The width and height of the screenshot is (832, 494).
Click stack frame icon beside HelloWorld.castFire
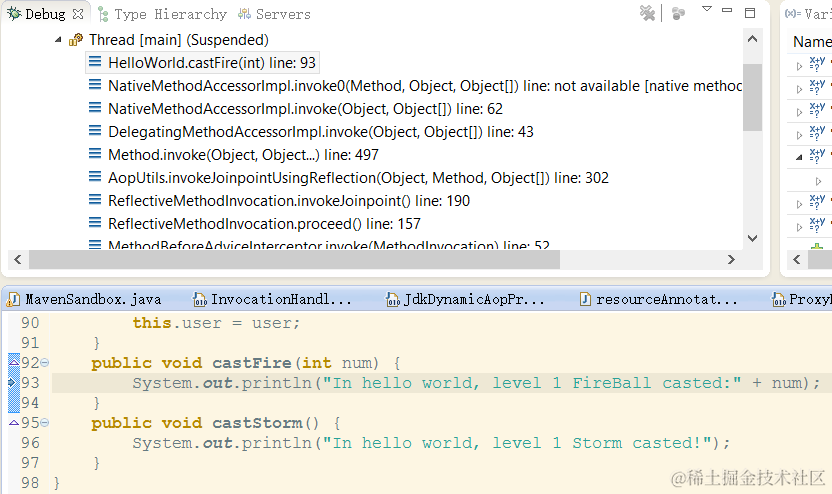[95, 62]
